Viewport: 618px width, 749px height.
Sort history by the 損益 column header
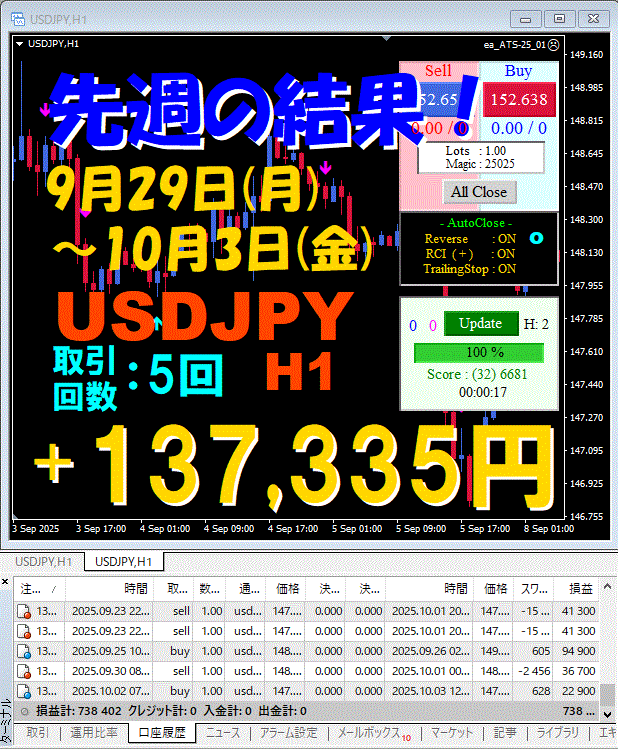pyautogui.click(x=582, y=590)
